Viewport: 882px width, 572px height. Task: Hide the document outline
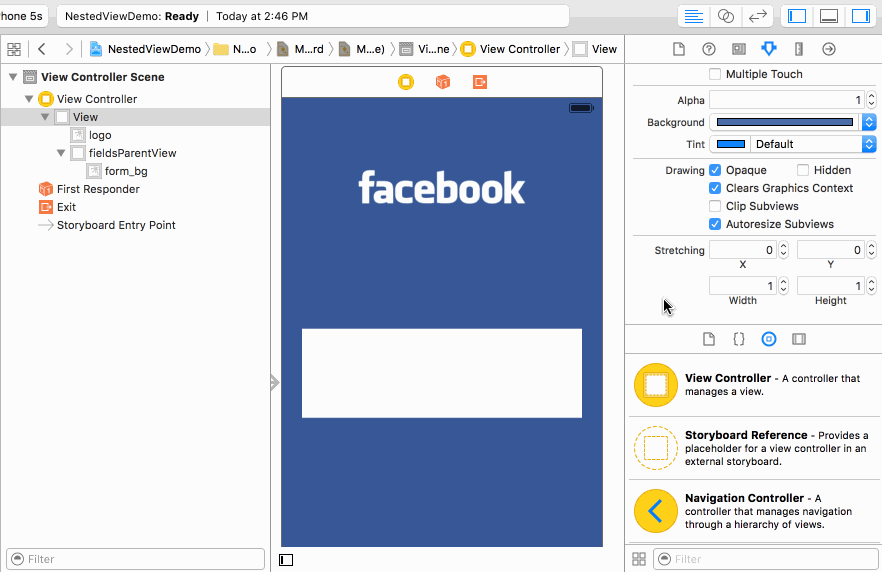coord(286,560)
